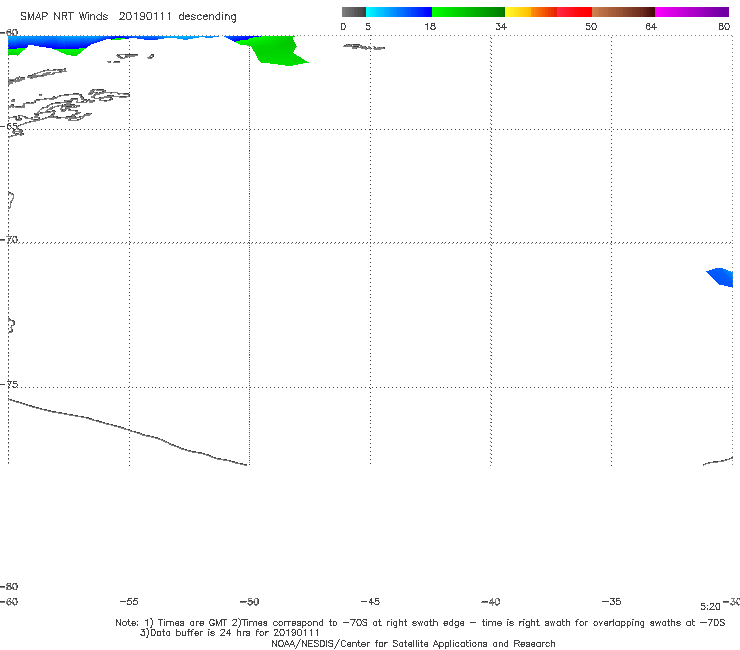740x650 pixels.
Task: Click the green wind patch near -50 longitude
Action: click(276, 51)
